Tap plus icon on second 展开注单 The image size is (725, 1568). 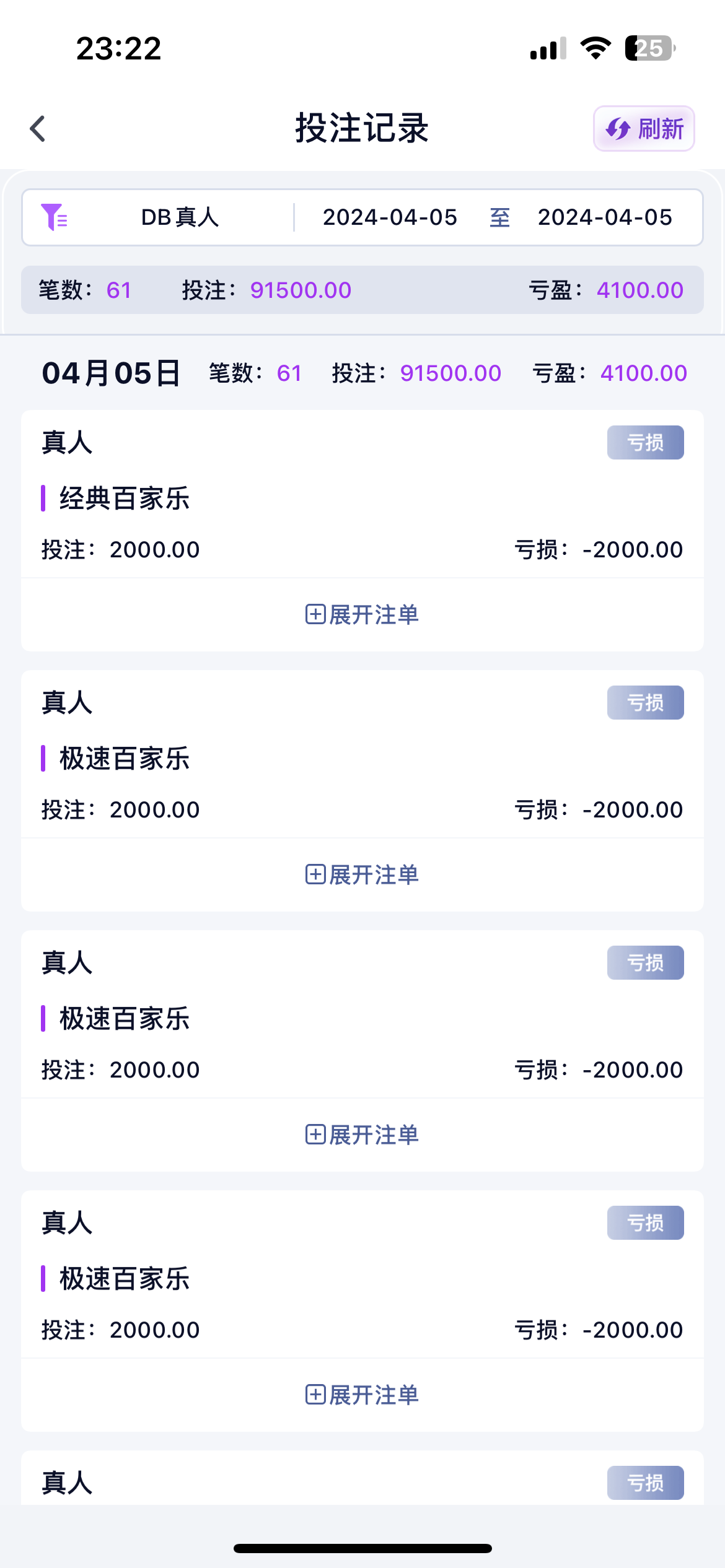(x=315, y=874)
